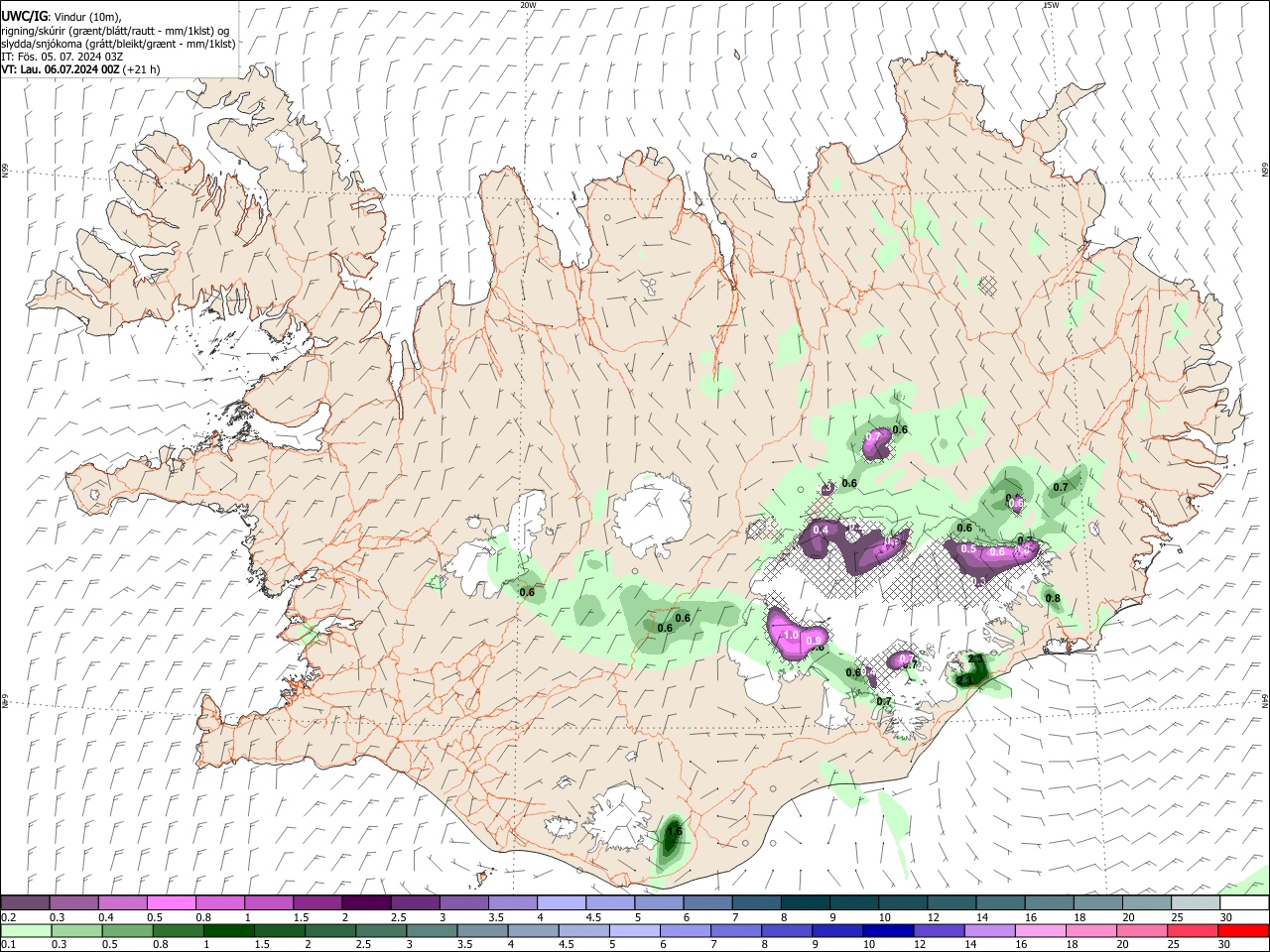Pick the bright red swatch labeled 30 in the bottom legend row
1270x952 pixels.
point(1244,931)
